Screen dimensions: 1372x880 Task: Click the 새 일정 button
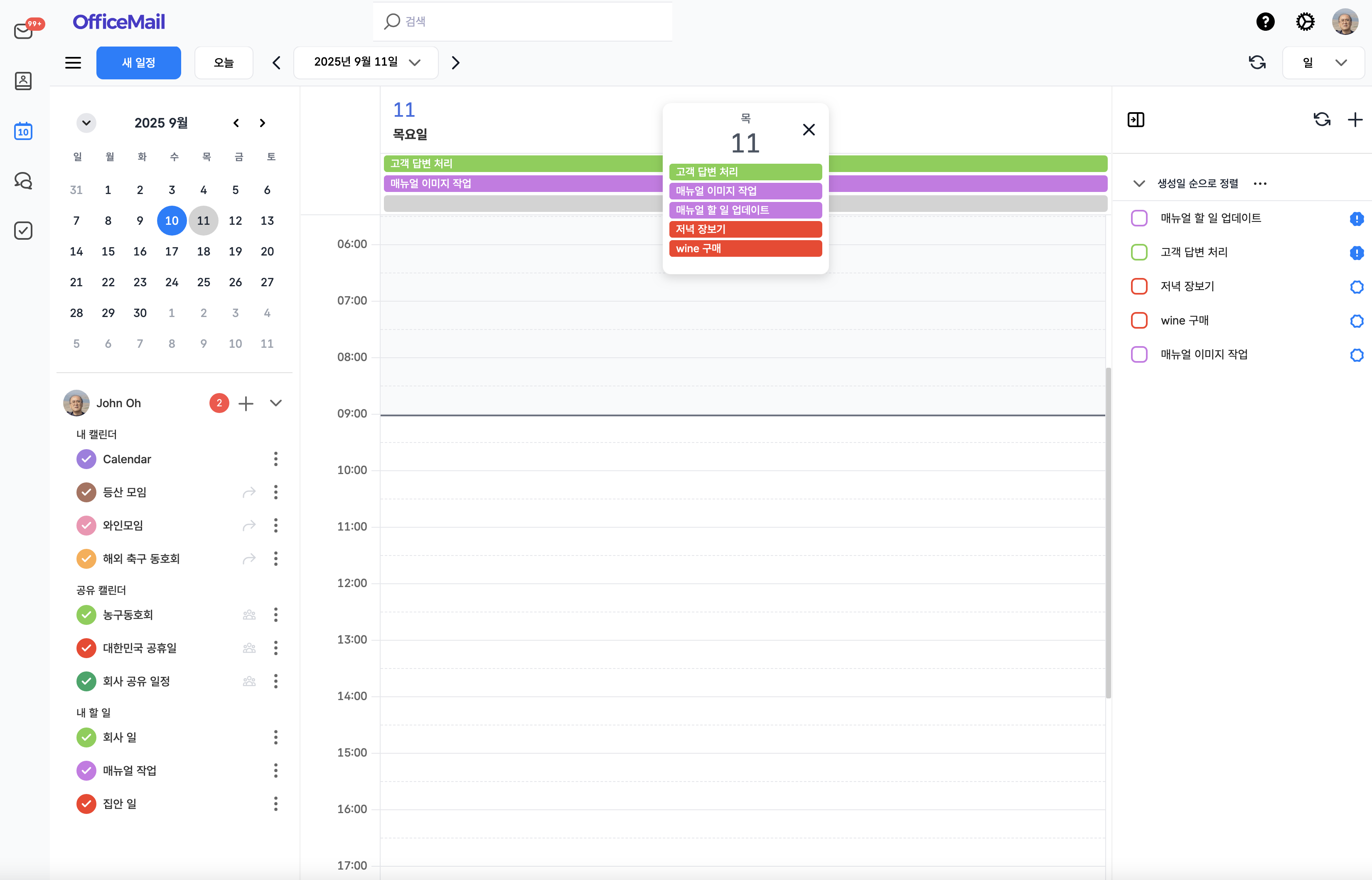click(x=138, y=62)
